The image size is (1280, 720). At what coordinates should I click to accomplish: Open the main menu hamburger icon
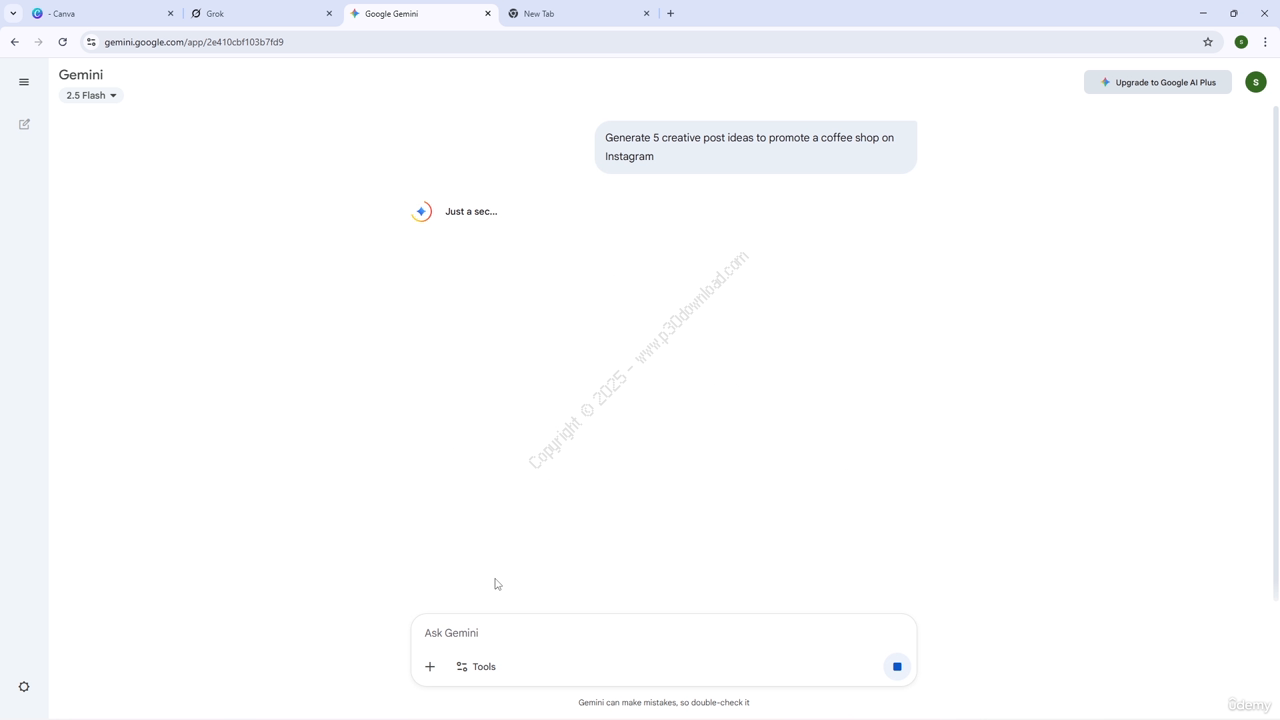click(x=24, y=82)
